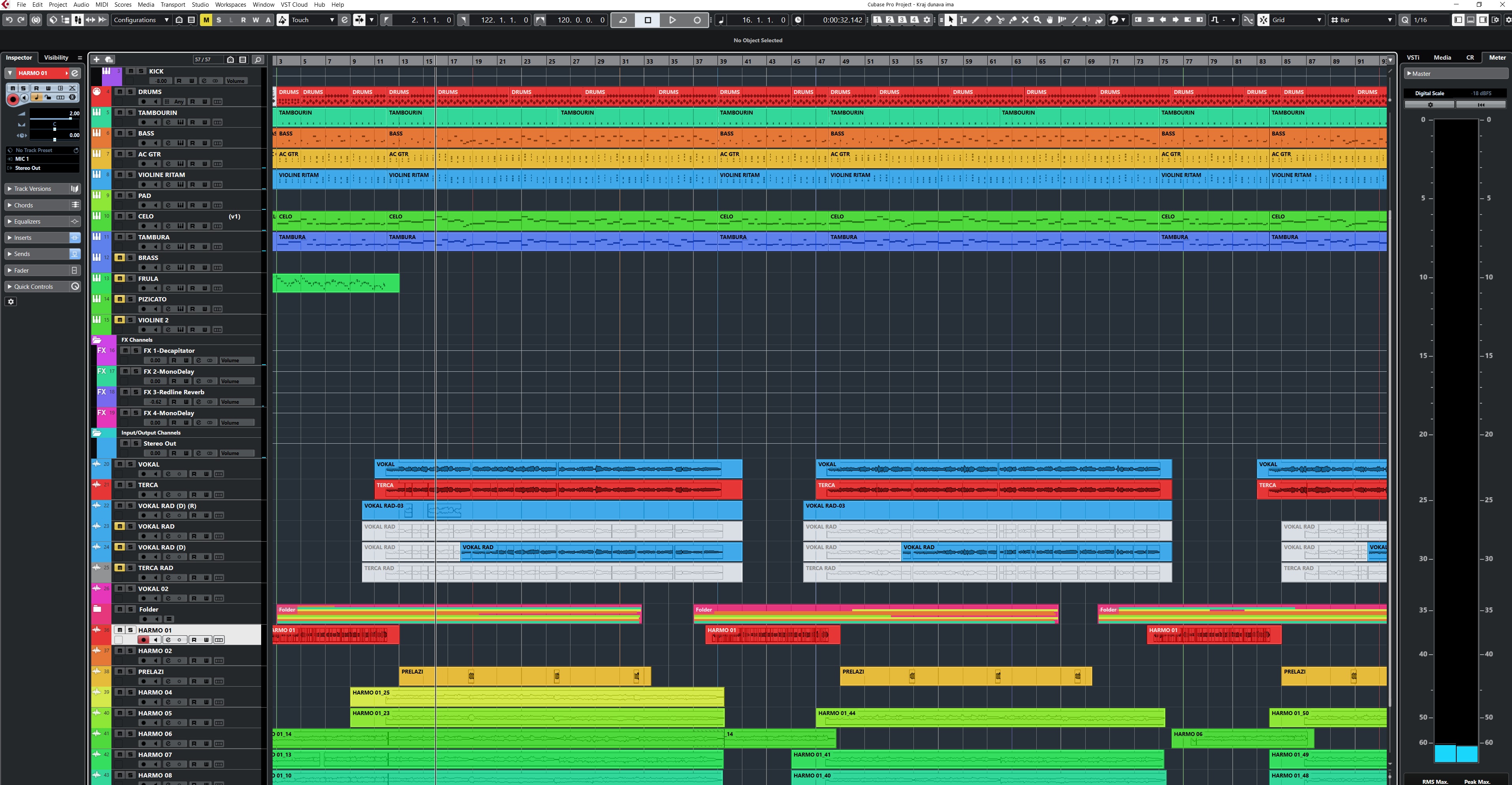Click the Play transport button
Image resolution: width=1512 pixels, height=785 pixels.
(x=672, y=20)
